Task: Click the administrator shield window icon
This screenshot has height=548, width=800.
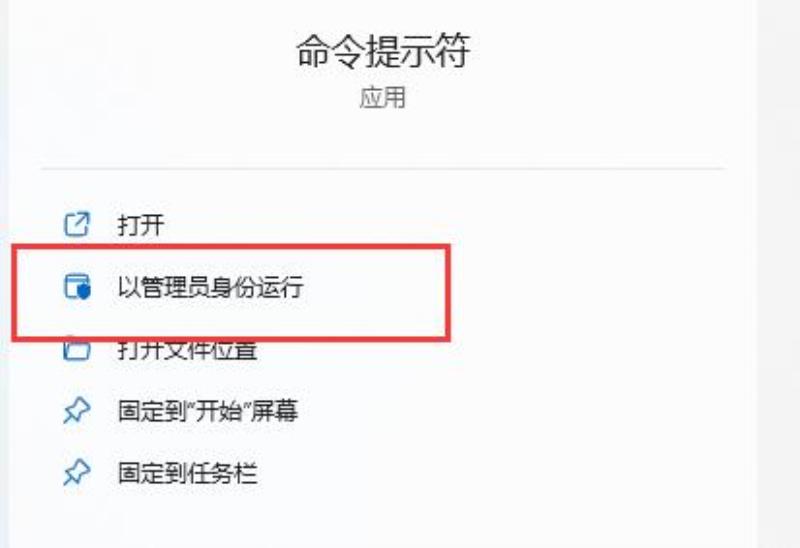Action: (x=77, y=286)
